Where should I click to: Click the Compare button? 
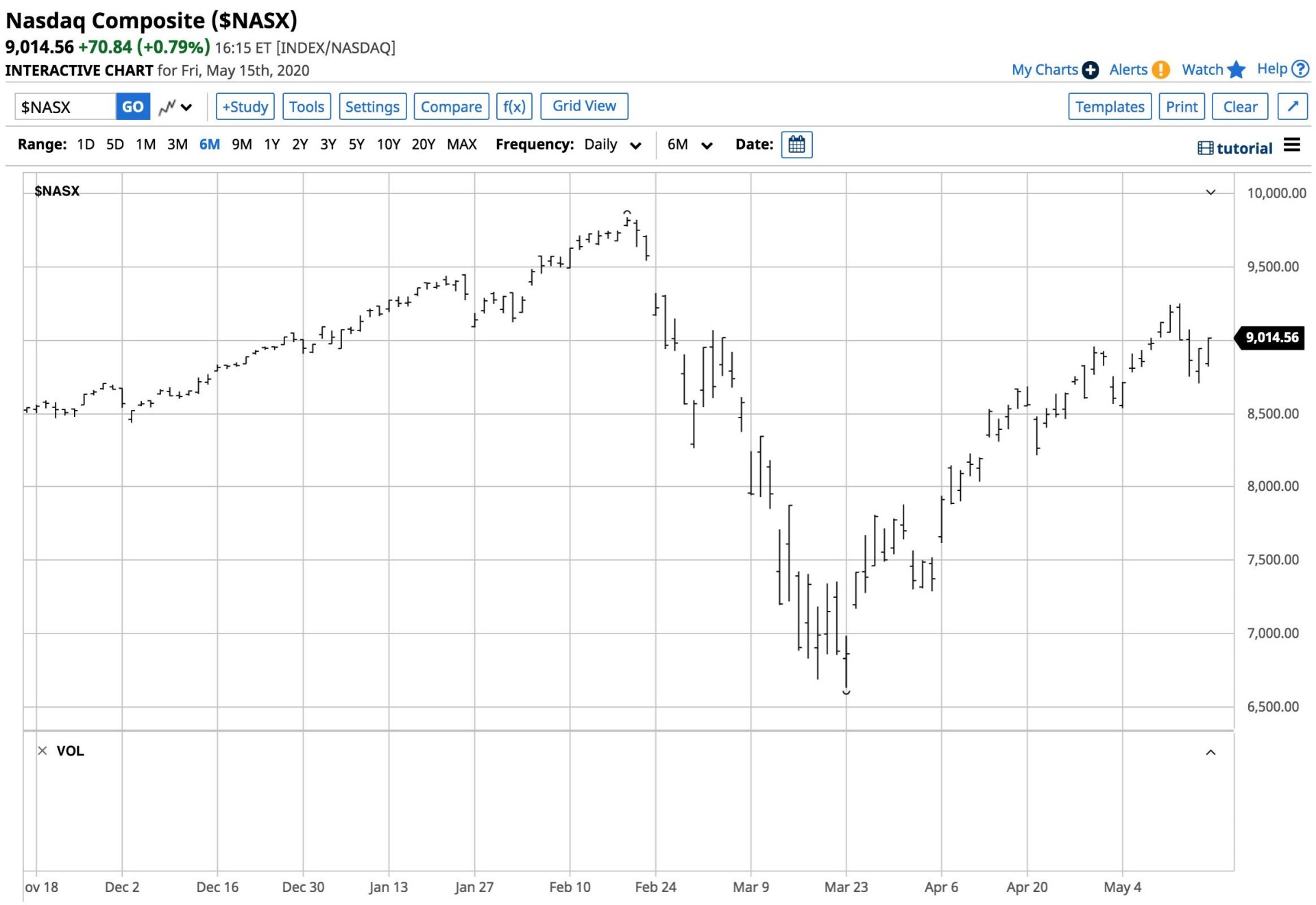pyautogui.click(x=451, y=106)
